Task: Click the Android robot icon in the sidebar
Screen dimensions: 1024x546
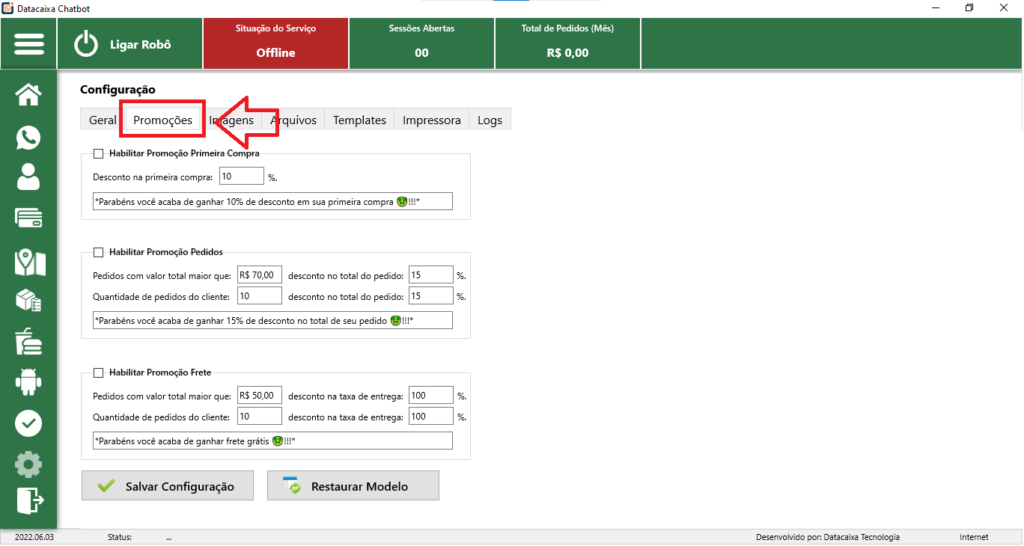Action: [x=29, y=381]
